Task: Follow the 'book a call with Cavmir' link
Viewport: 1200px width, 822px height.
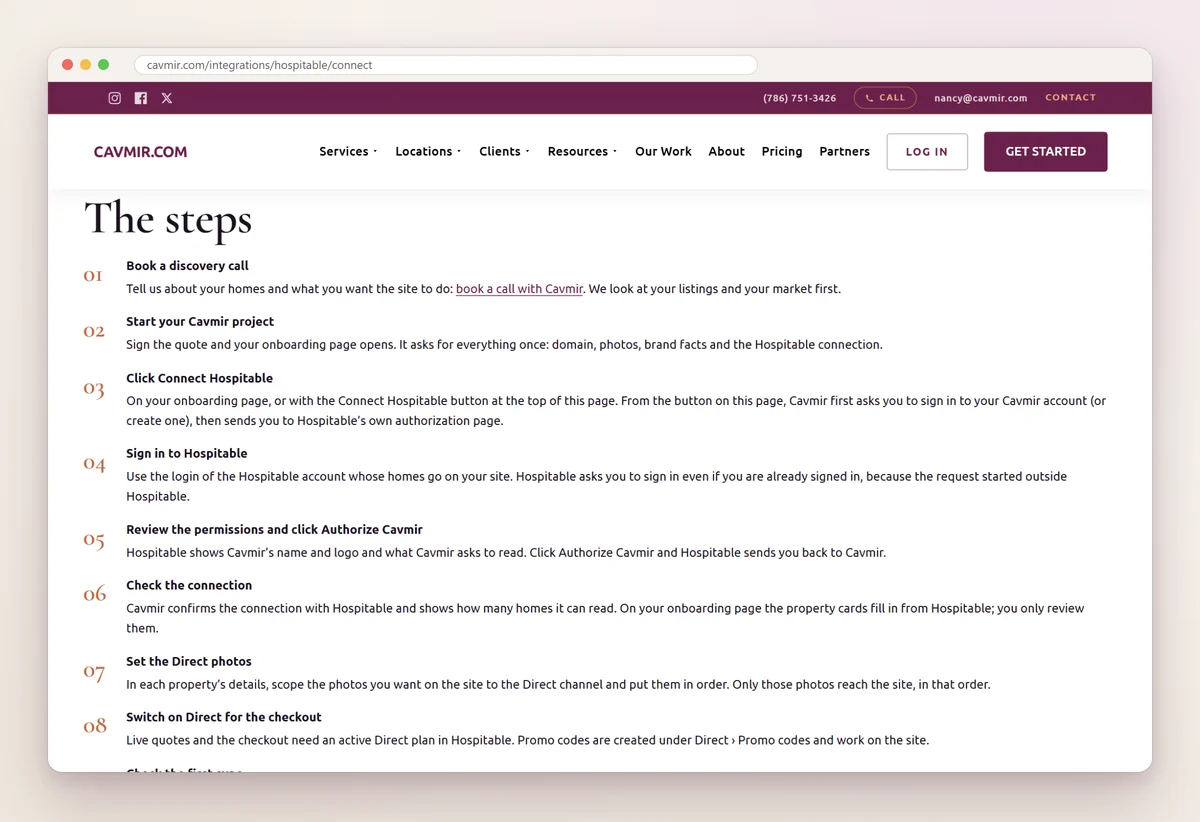Action: (x=519, y=289)
